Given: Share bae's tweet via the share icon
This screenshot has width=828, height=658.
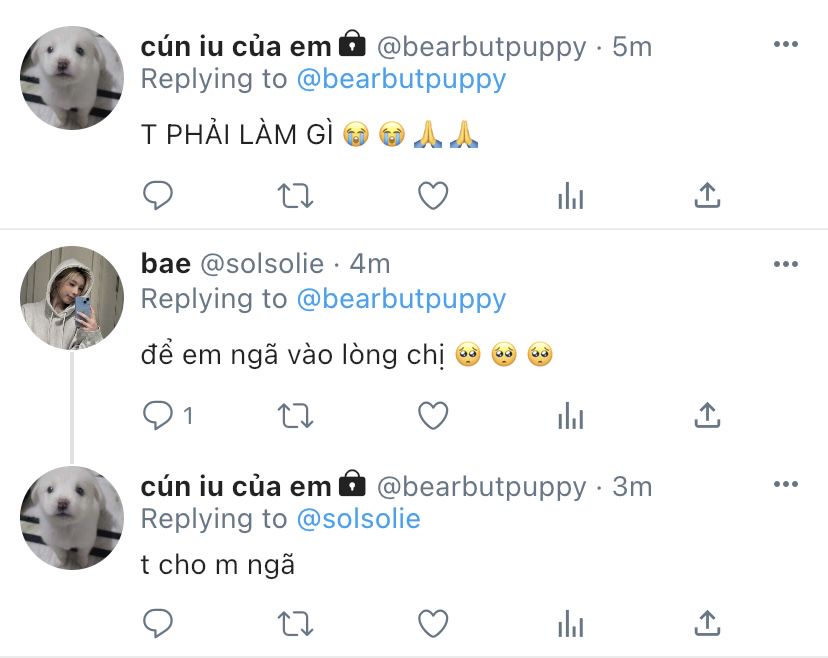Looking at the screenshot, I should click(x=707, y=416).
